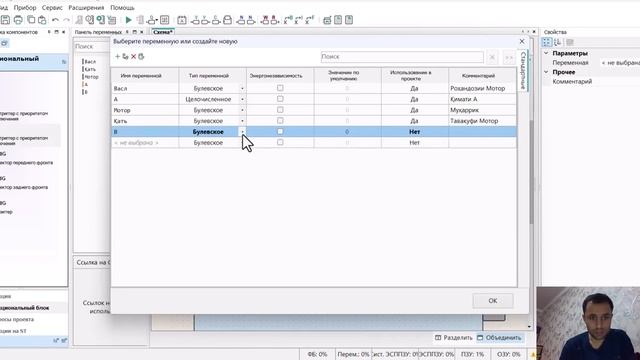This screenshot has height=360, width=640.
Task: Click the Разделить button at the bottom
Action: pos(453,338)
